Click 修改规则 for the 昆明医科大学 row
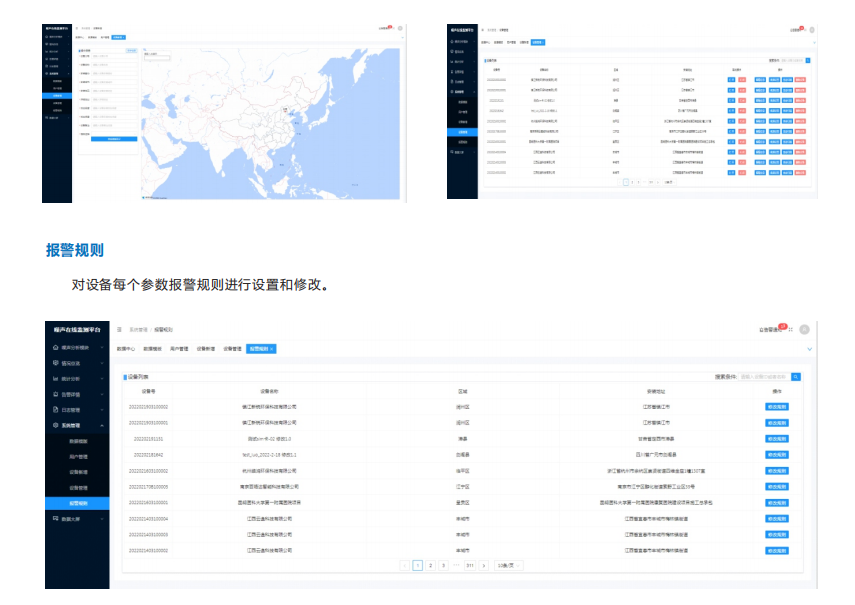The height and width of the screenshot is (605, 855). point(776,503)
